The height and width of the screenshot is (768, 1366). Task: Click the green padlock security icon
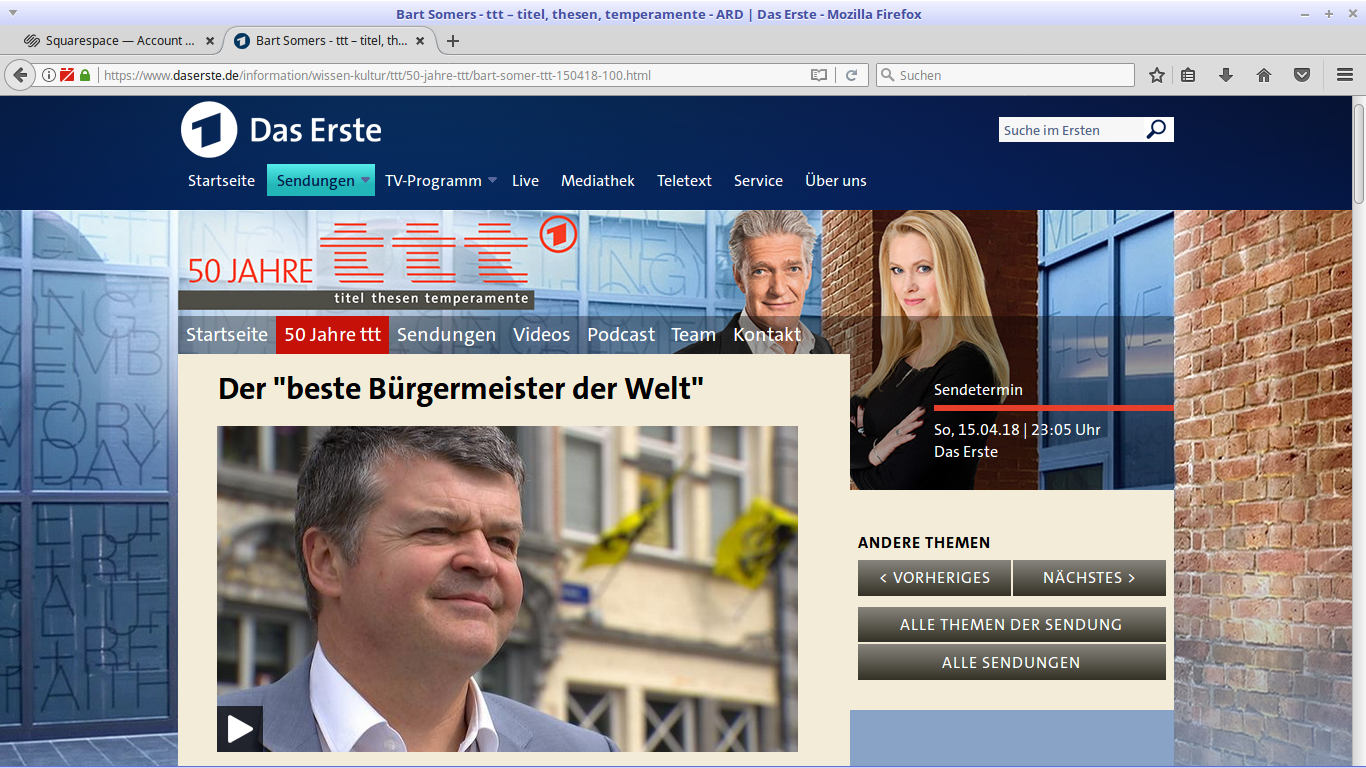85,75
